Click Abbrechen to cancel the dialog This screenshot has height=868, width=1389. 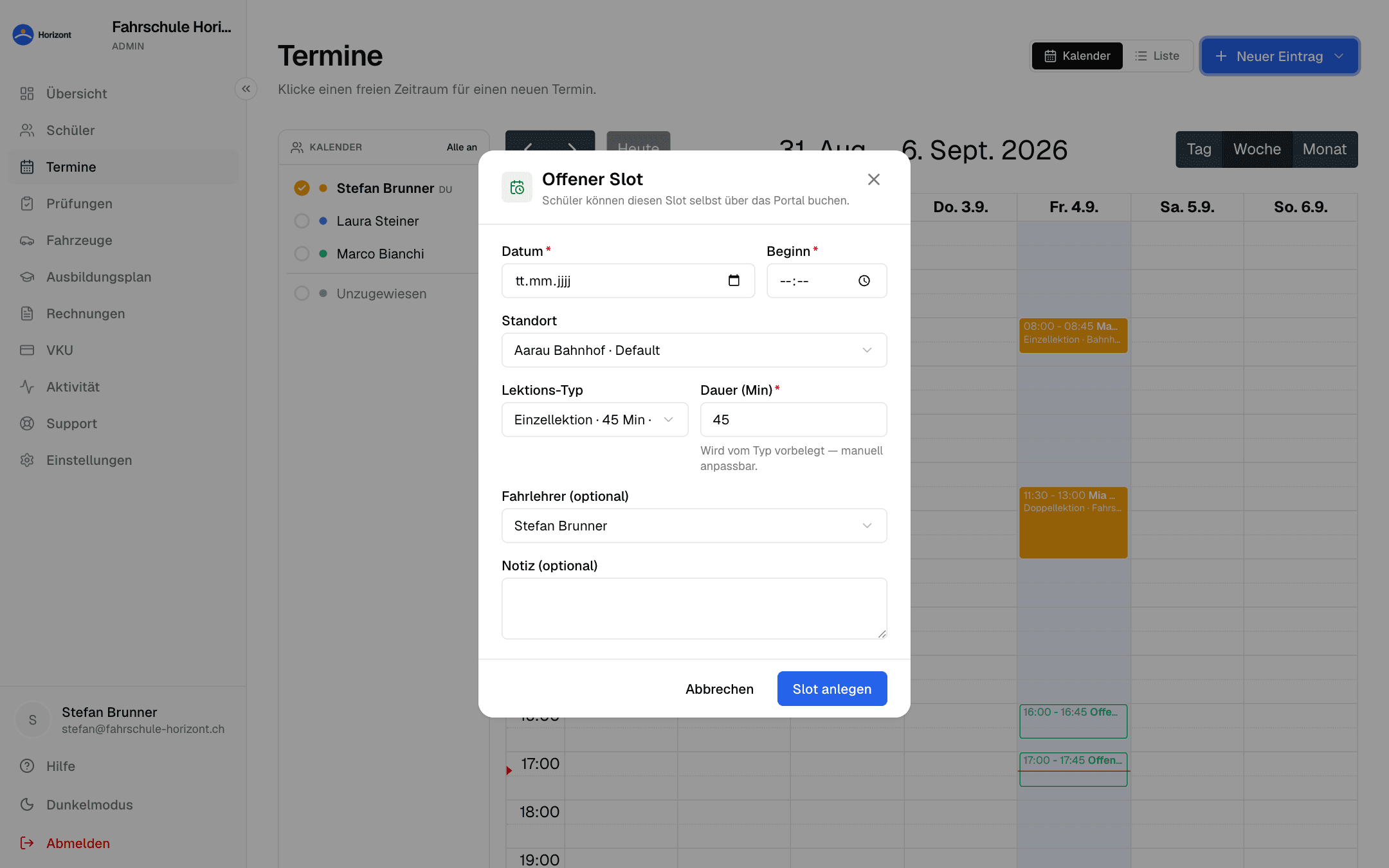point(720,689)
